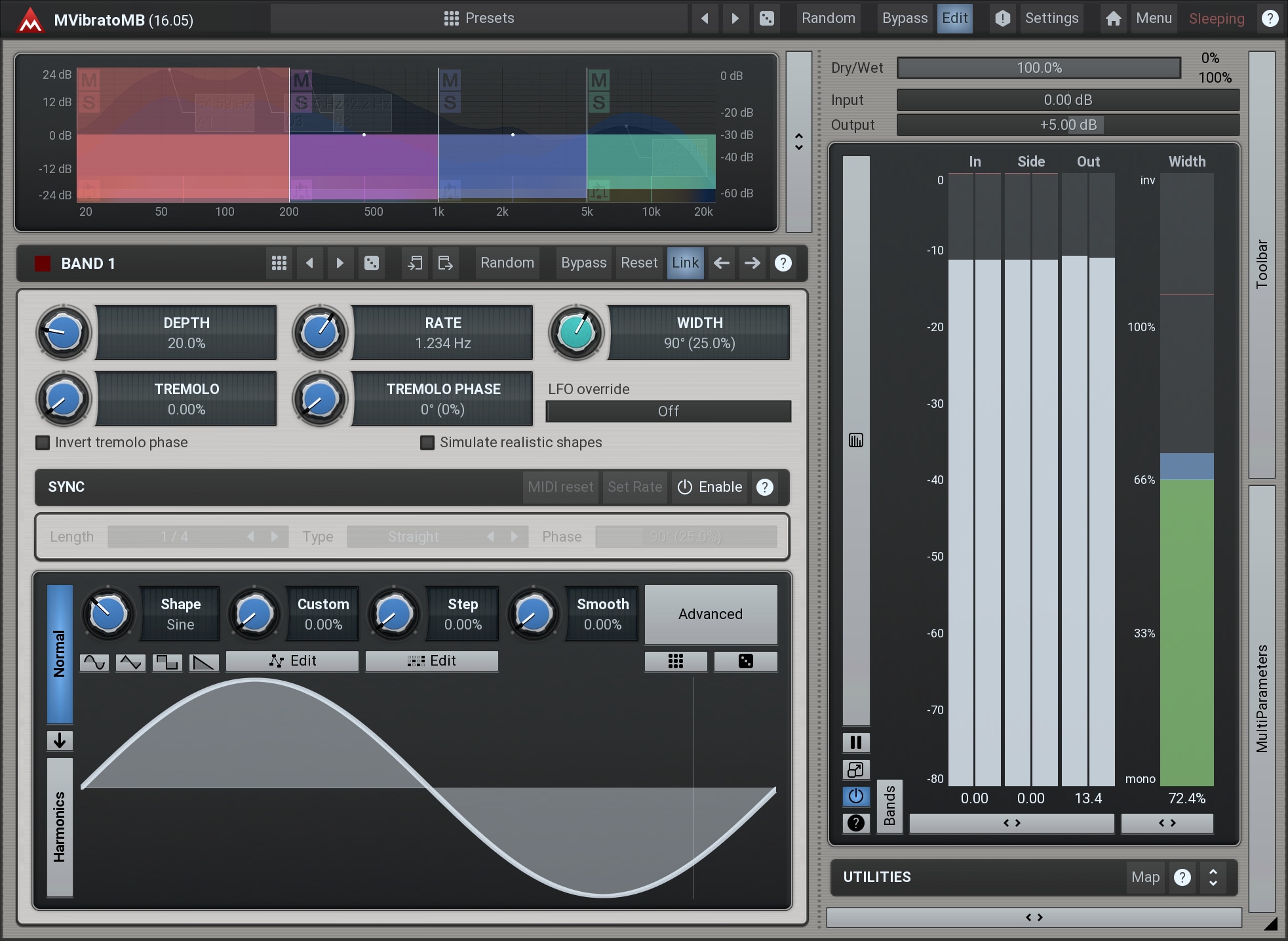Open the Presets dropdown

click(x=479, y=18)
